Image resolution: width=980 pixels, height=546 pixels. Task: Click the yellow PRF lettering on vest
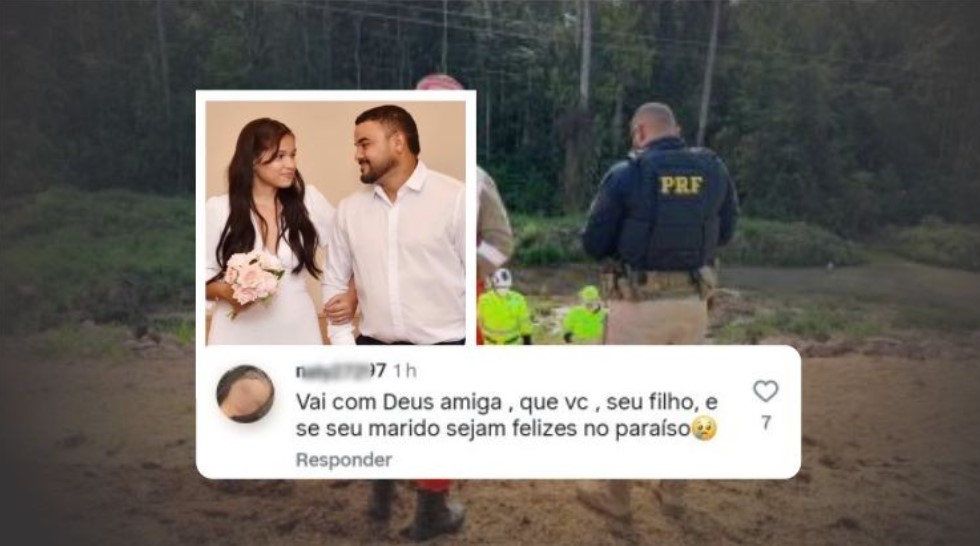point(681,185)
